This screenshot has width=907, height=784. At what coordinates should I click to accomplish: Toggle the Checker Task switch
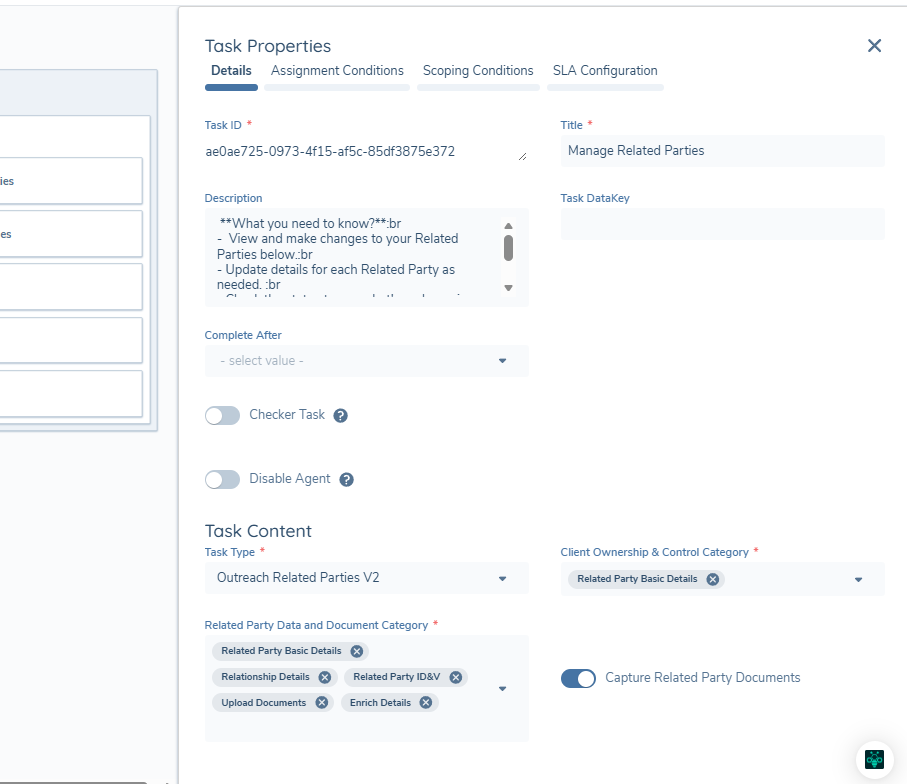[x=222, y=415]
